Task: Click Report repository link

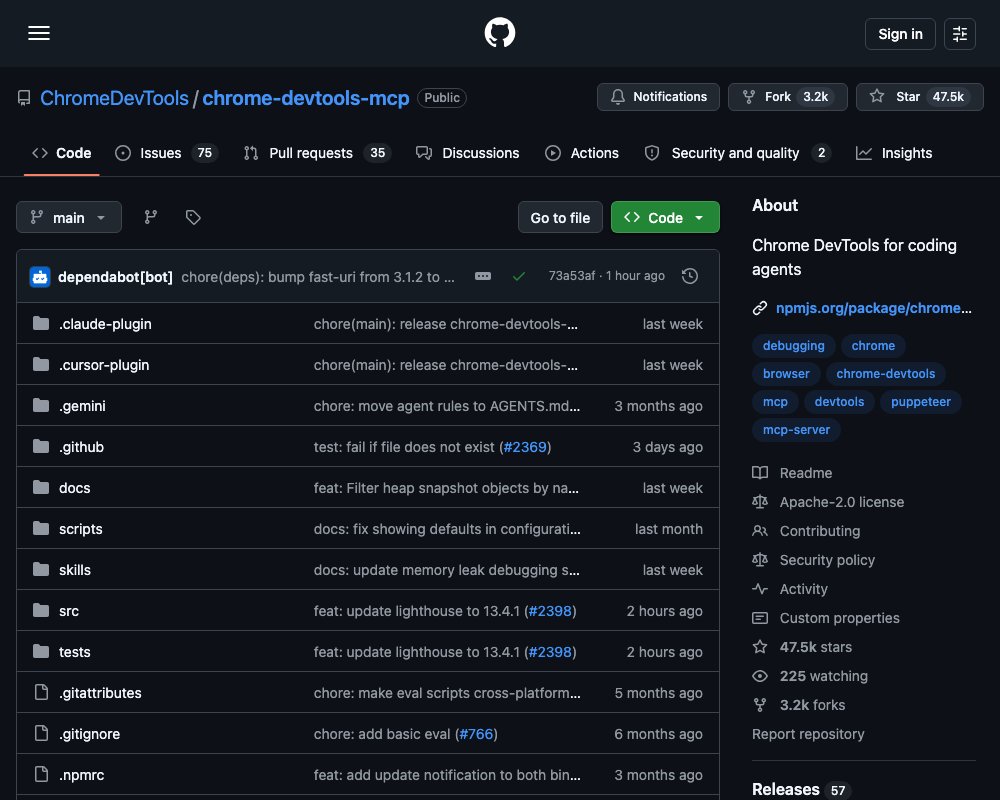Action: (808, 734)
